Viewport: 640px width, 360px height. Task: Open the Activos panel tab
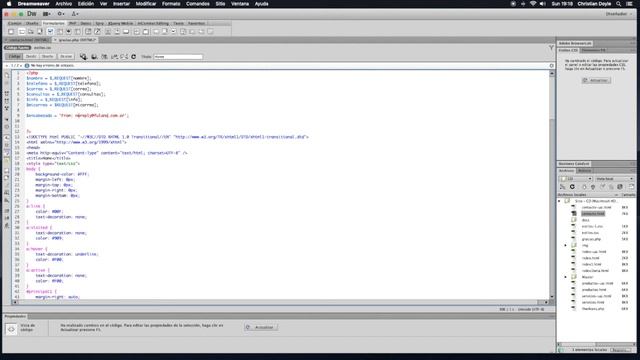click(584, 171)
